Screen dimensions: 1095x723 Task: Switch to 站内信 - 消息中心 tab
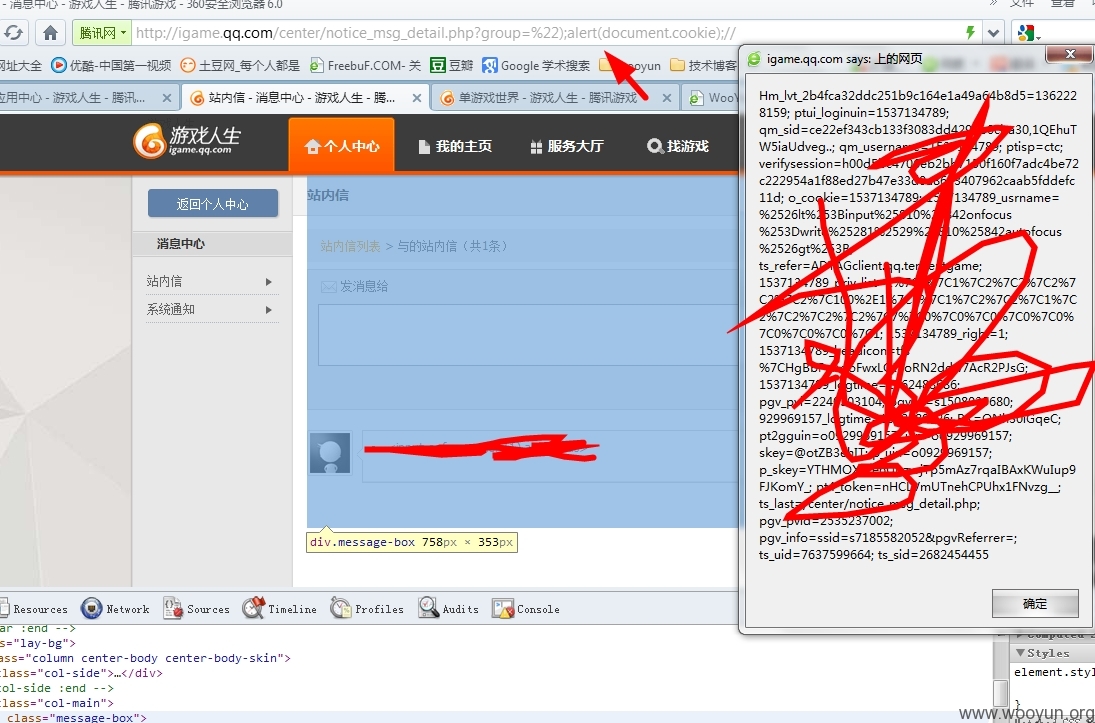304,98
